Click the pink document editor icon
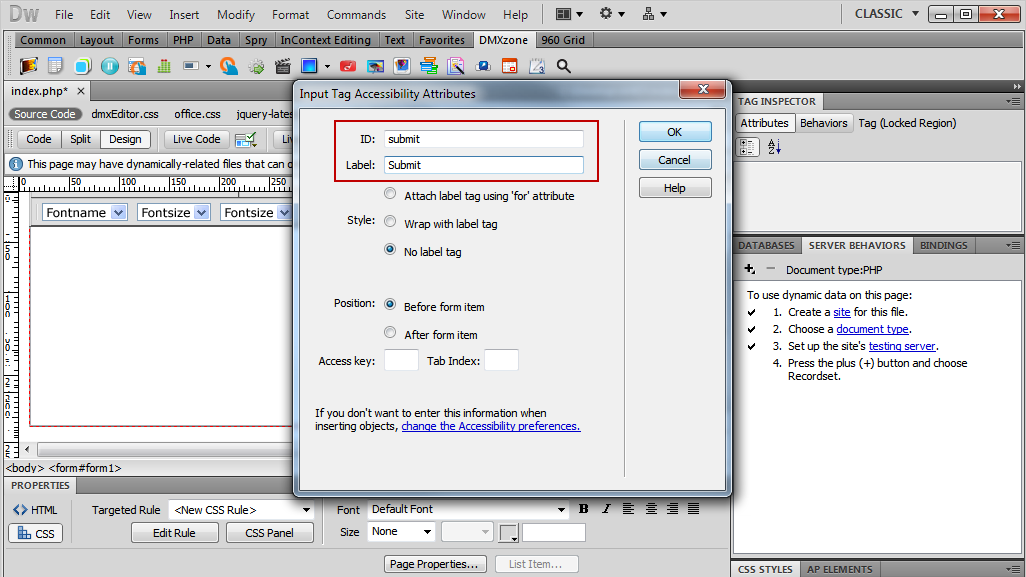1026x577 pixels. (x=456, y=66)
